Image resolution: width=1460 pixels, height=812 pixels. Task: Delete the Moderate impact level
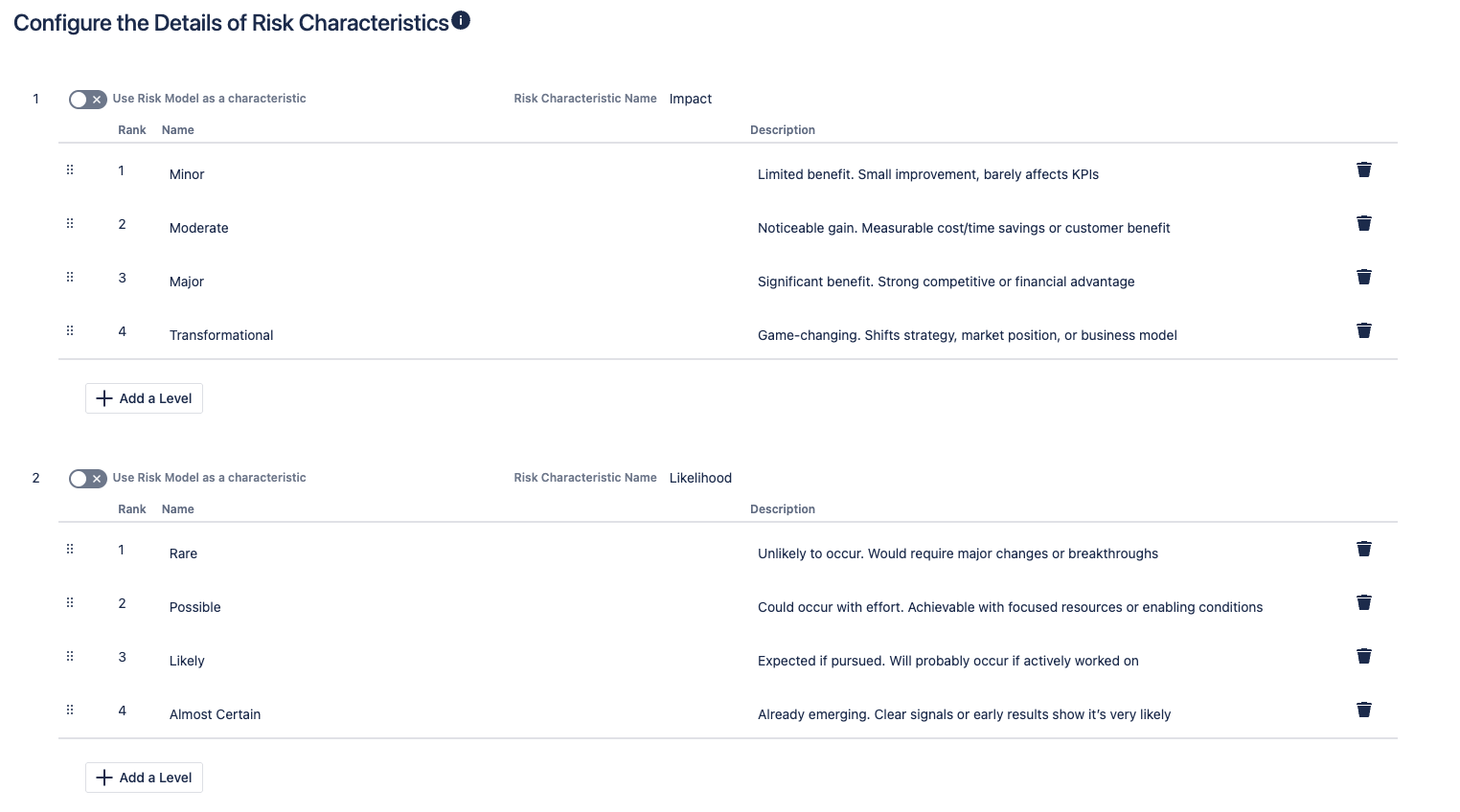[x=1364, y=223]
